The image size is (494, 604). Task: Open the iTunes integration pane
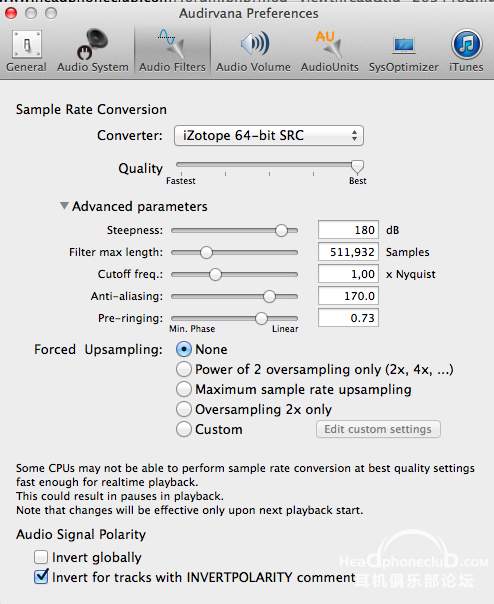(x=466, y=51)
